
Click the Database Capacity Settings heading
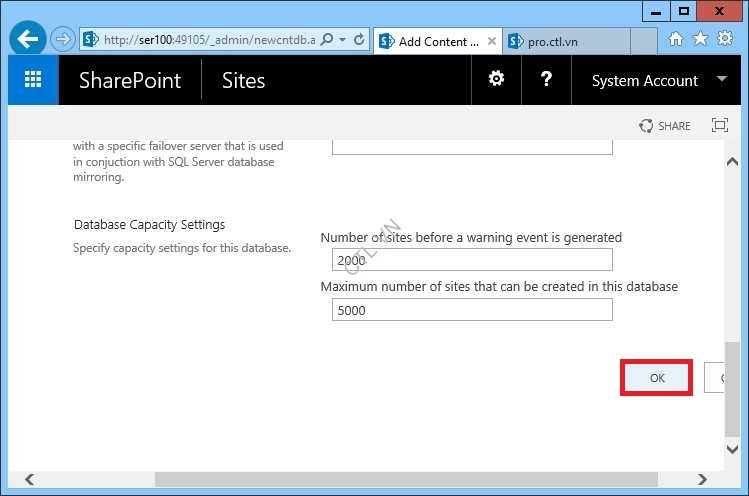(x=149, y=225)
